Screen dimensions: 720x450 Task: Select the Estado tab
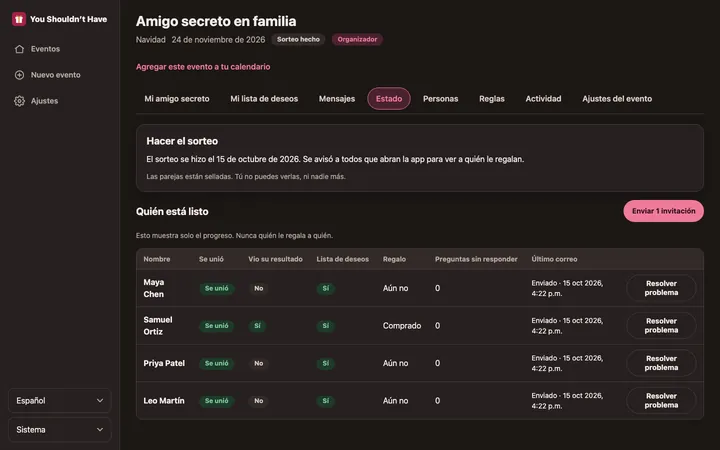pyautogui.click(x=389, y=99)
